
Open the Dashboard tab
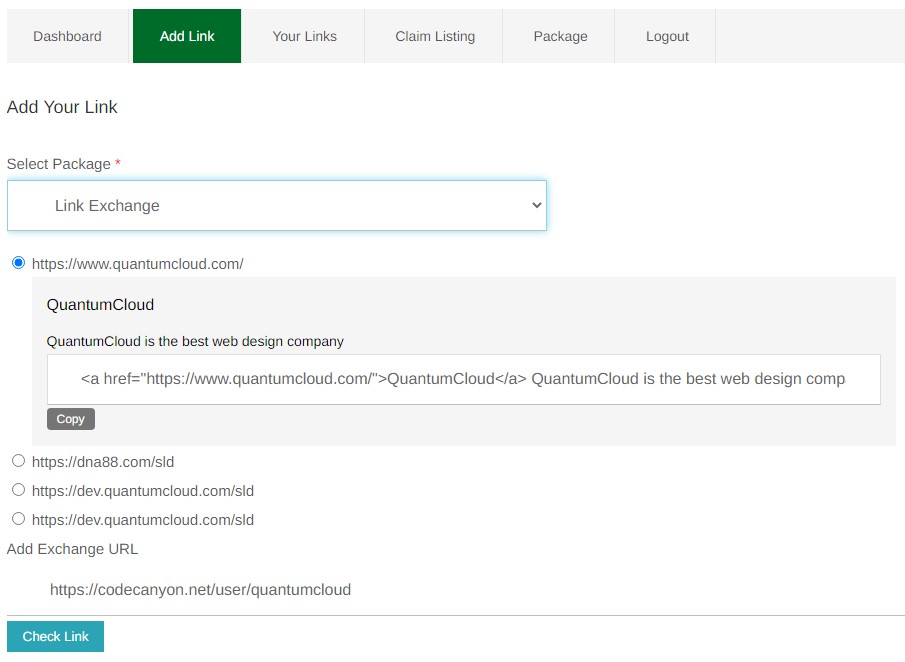tap(68, 36)
